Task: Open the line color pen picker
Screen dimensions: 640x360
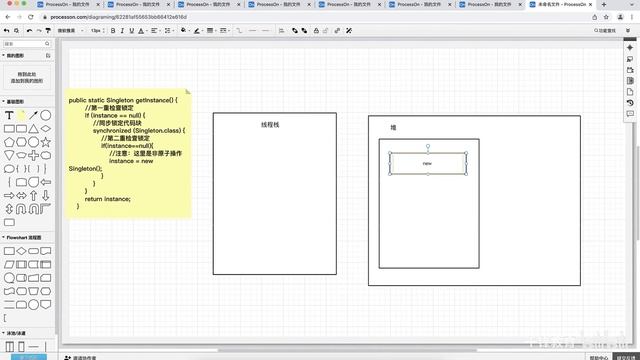Action: click(x=198, y=31)
